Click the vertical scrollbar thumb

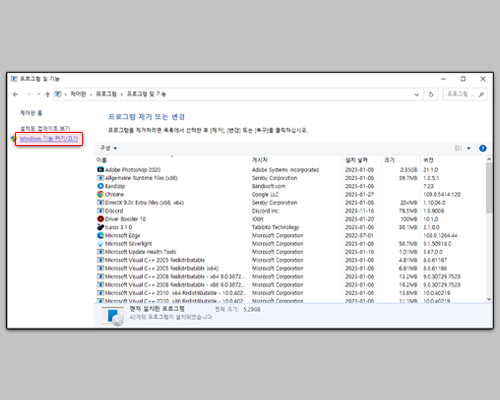click(x=489, y=188)
